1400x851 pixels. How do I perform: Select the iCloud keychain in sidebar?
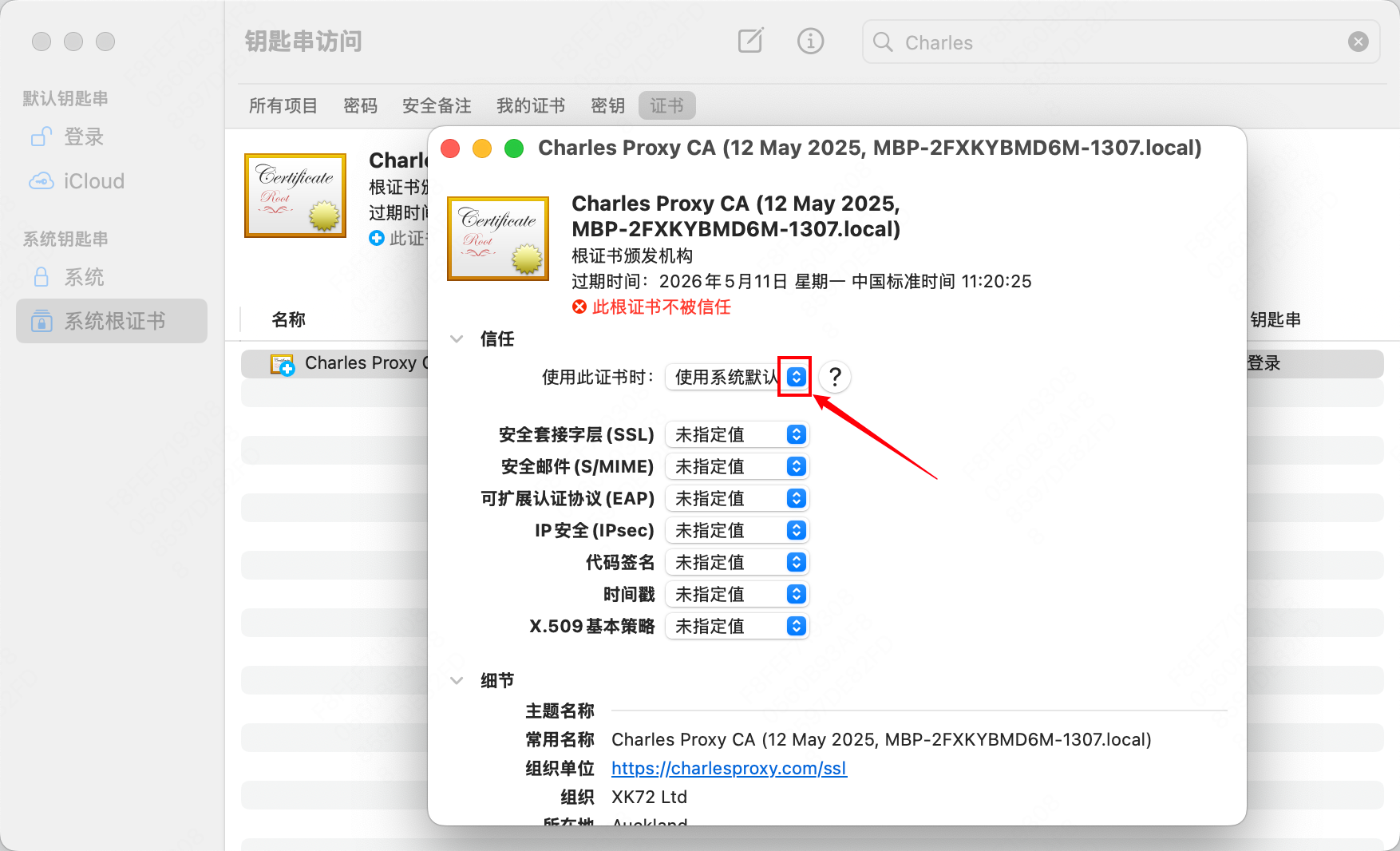(112, 181)
